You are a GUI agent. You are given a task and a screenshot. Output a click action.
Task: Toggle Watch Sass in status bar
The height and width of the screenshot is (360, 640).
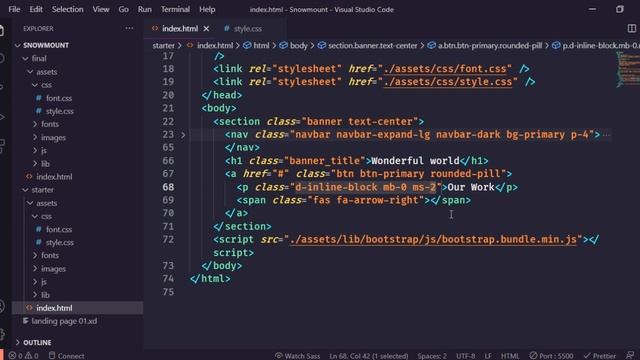[x=297, y=356]
